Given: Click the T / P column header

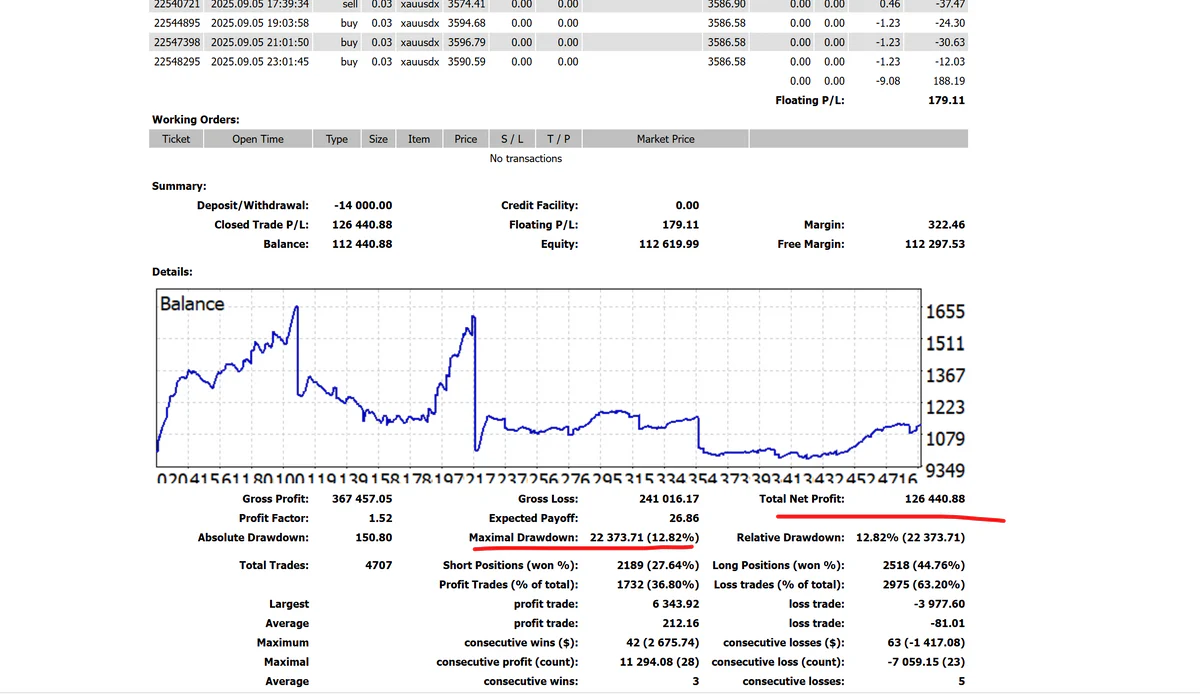Looking at the screenshot, I should pos(559,139).
